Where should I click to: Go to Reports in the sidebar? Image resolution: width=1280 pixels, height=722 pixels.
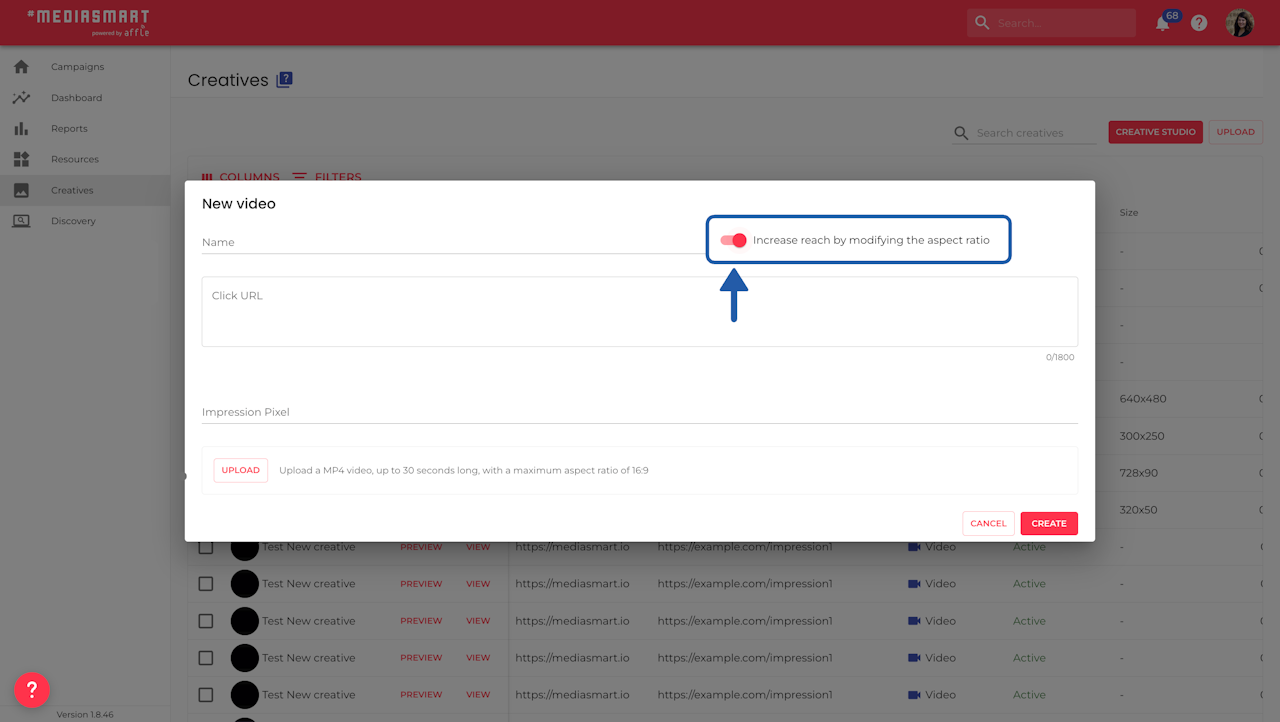click(x=69, y=129)
